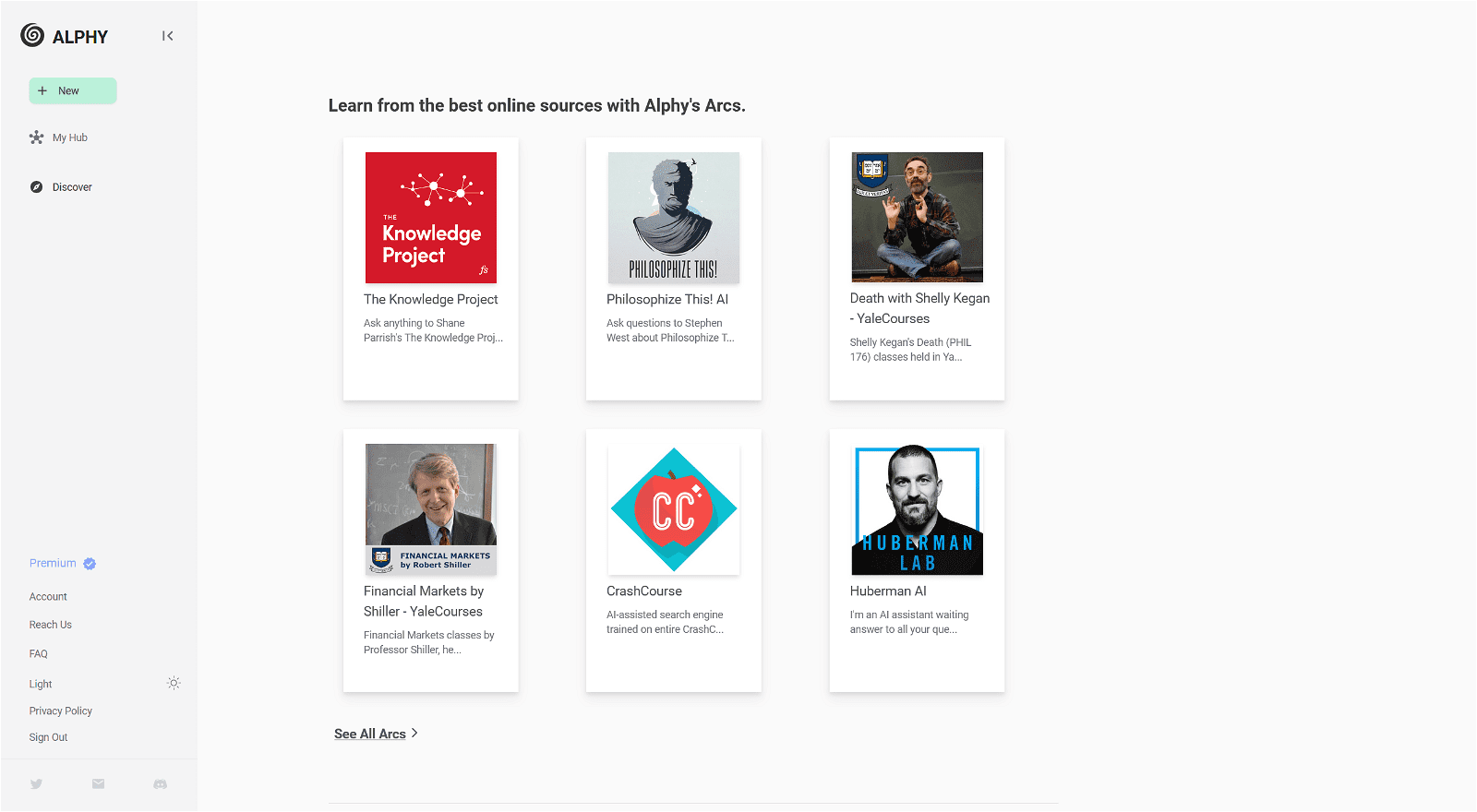Collapse the sidebar with the arrow icon
The image size is (1477, 812).
click(167, 36)
